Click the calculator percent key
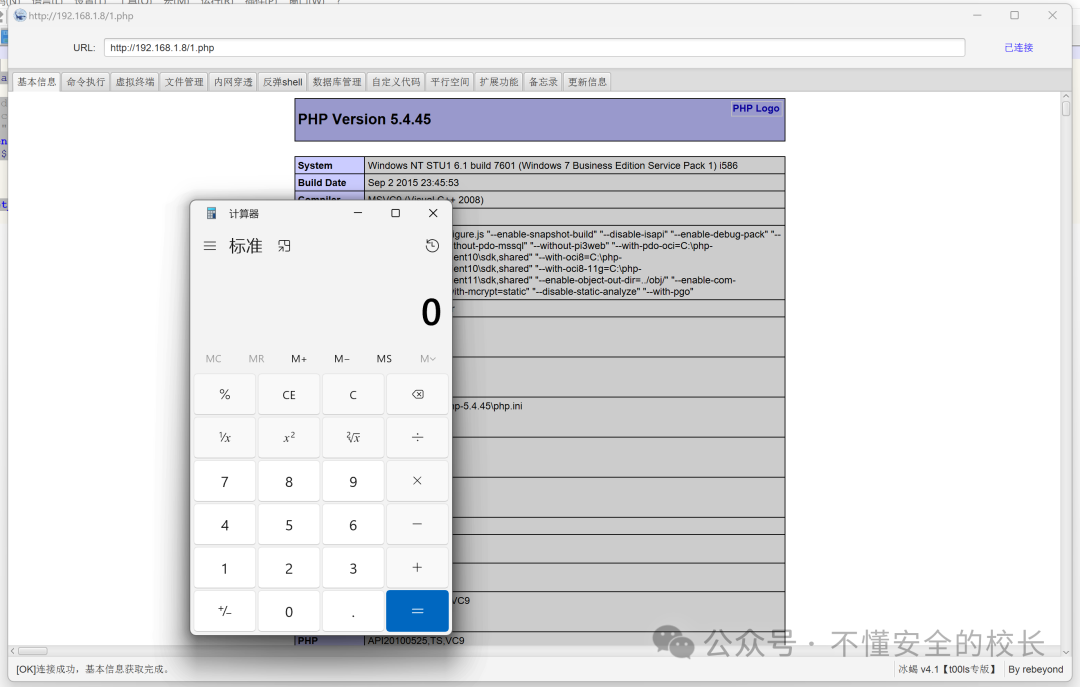Image resolution: width=1080 pixels, height=687 pixels. click(225, 395)
